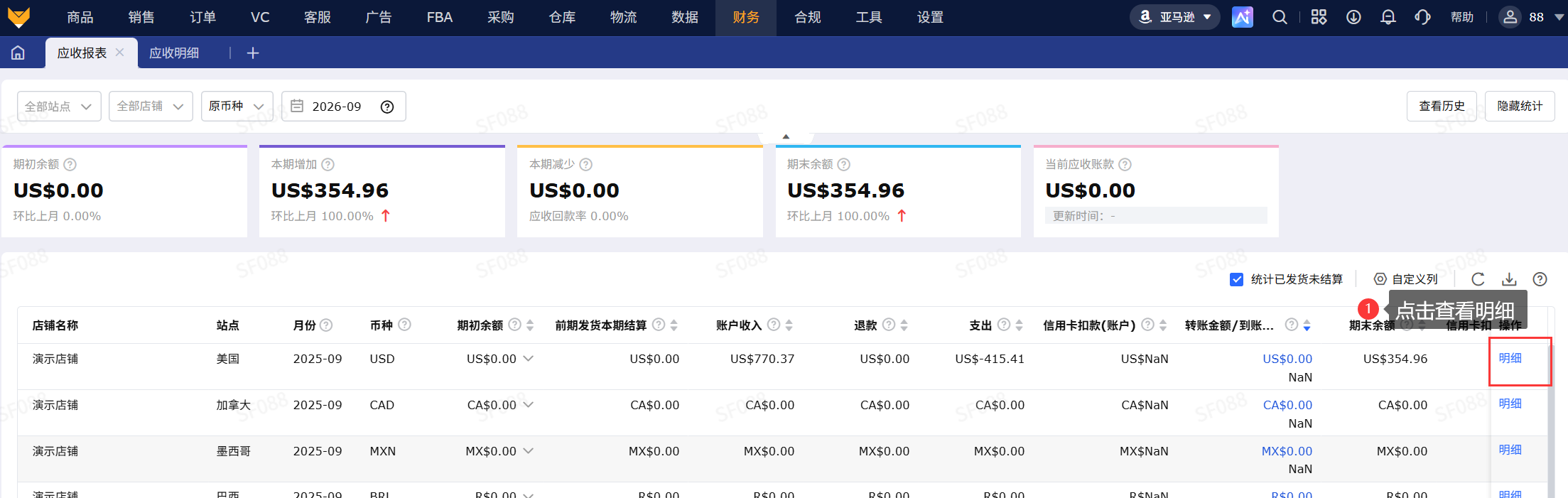Sort by 信用卡扣款(账户) column arrows
This screenshot has width=1568, height=498.
(1162, 325)
